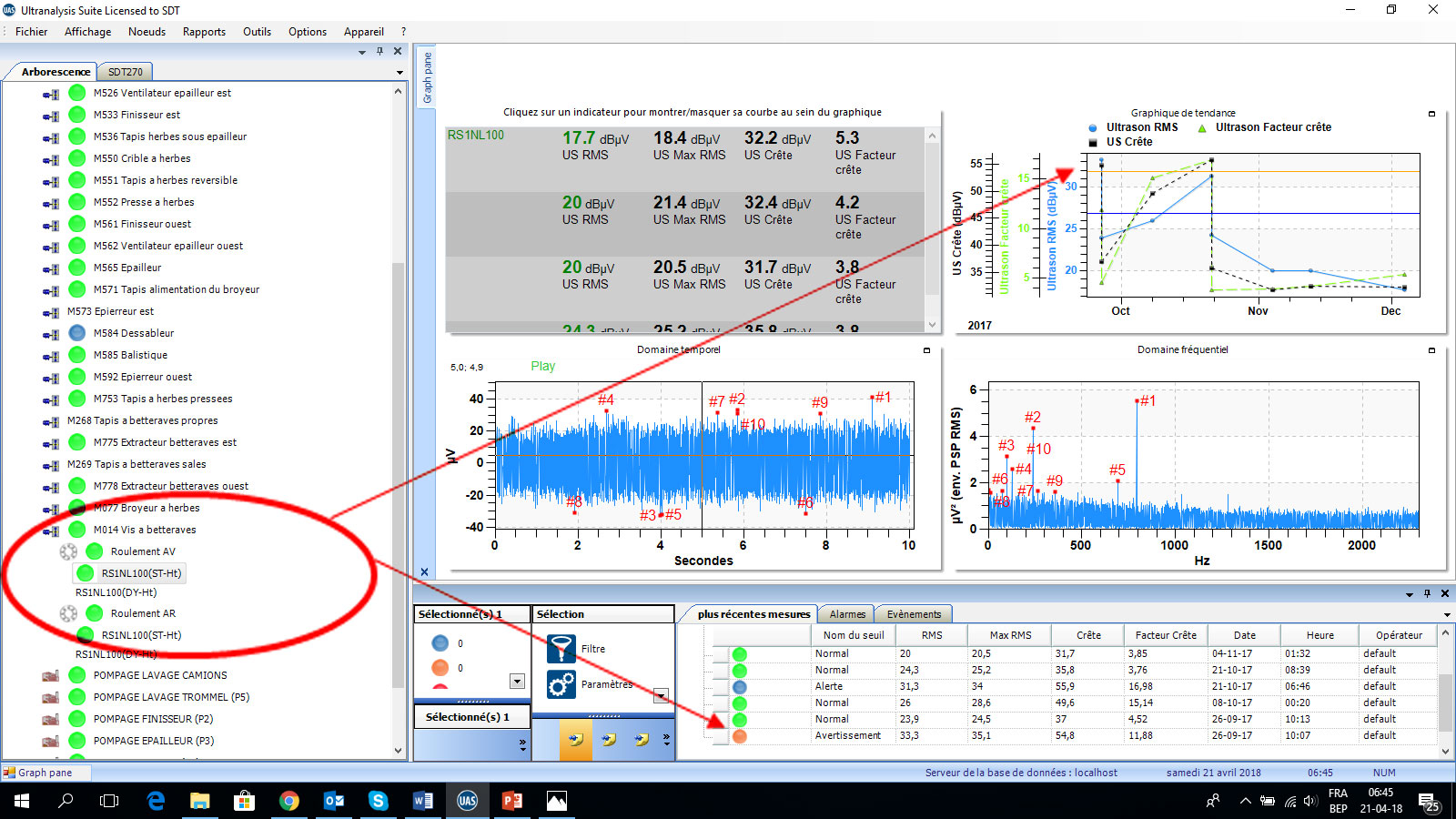
Task: Toggle the 18.4 dBµV US Max RMS indicator
Action: pyautogui.click(x=689, y=146)
